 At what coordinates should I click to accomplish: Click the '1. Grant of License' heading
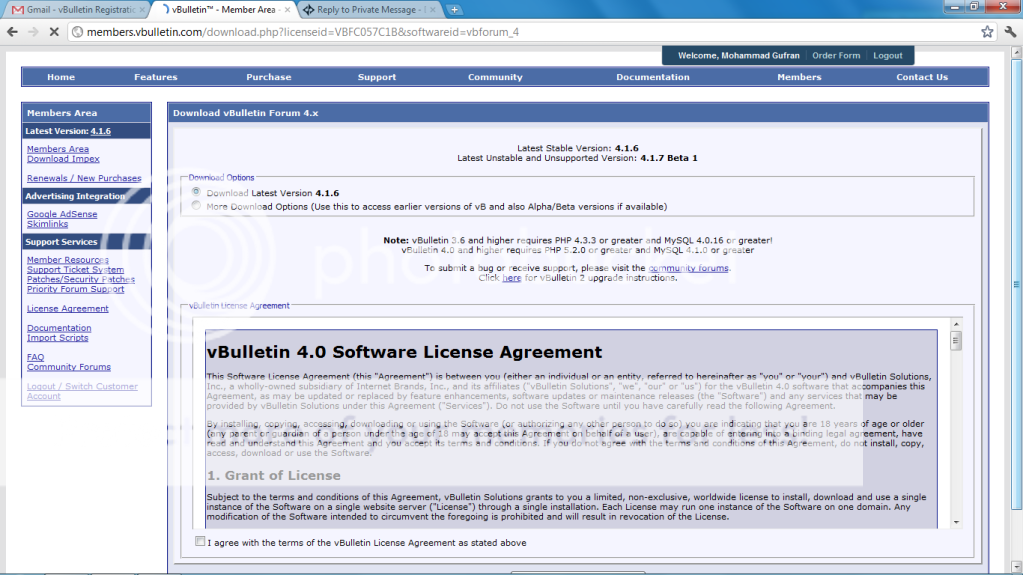tap(273, 476)
